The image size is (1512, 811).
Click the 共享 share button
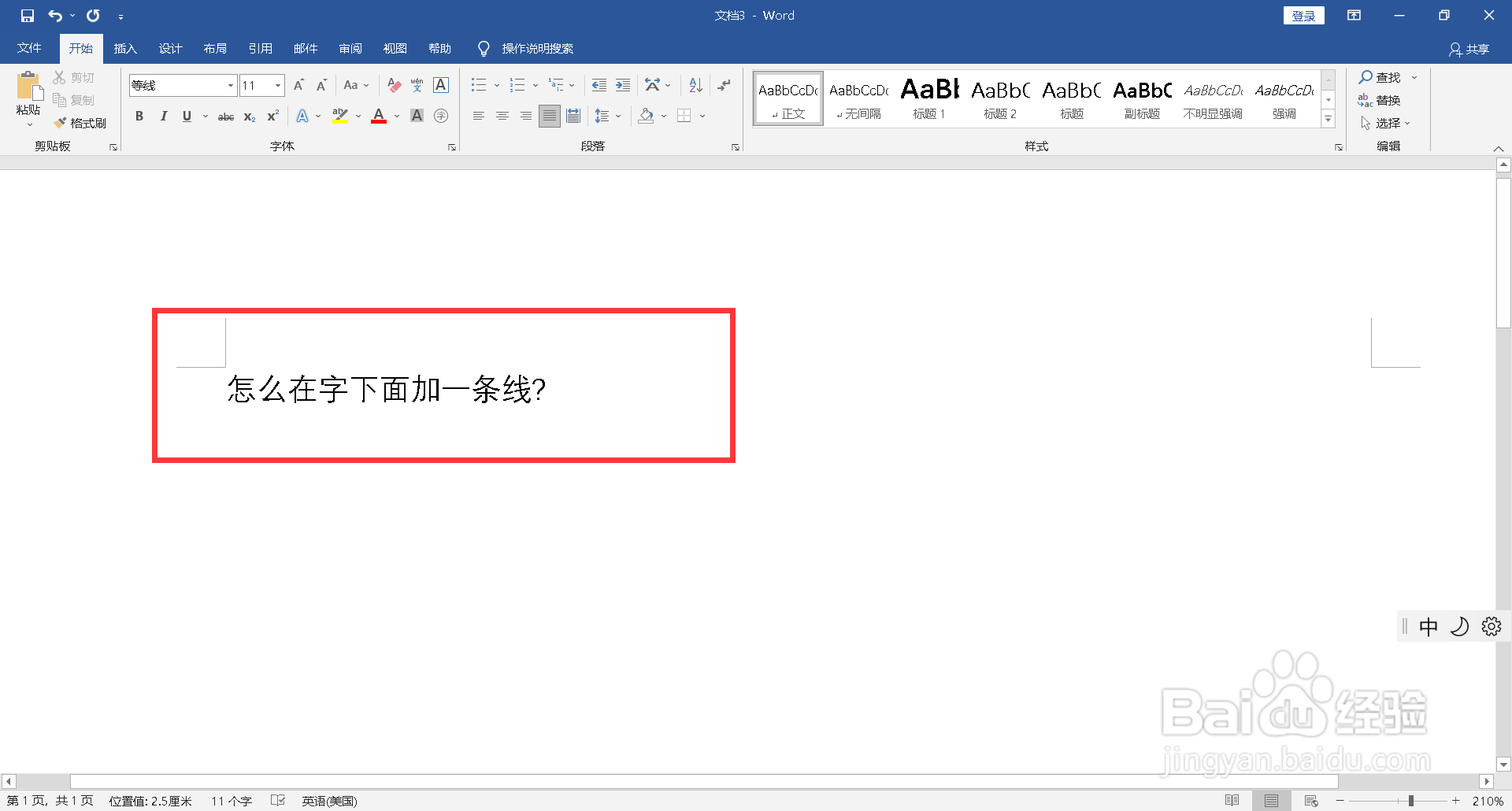1469,50
